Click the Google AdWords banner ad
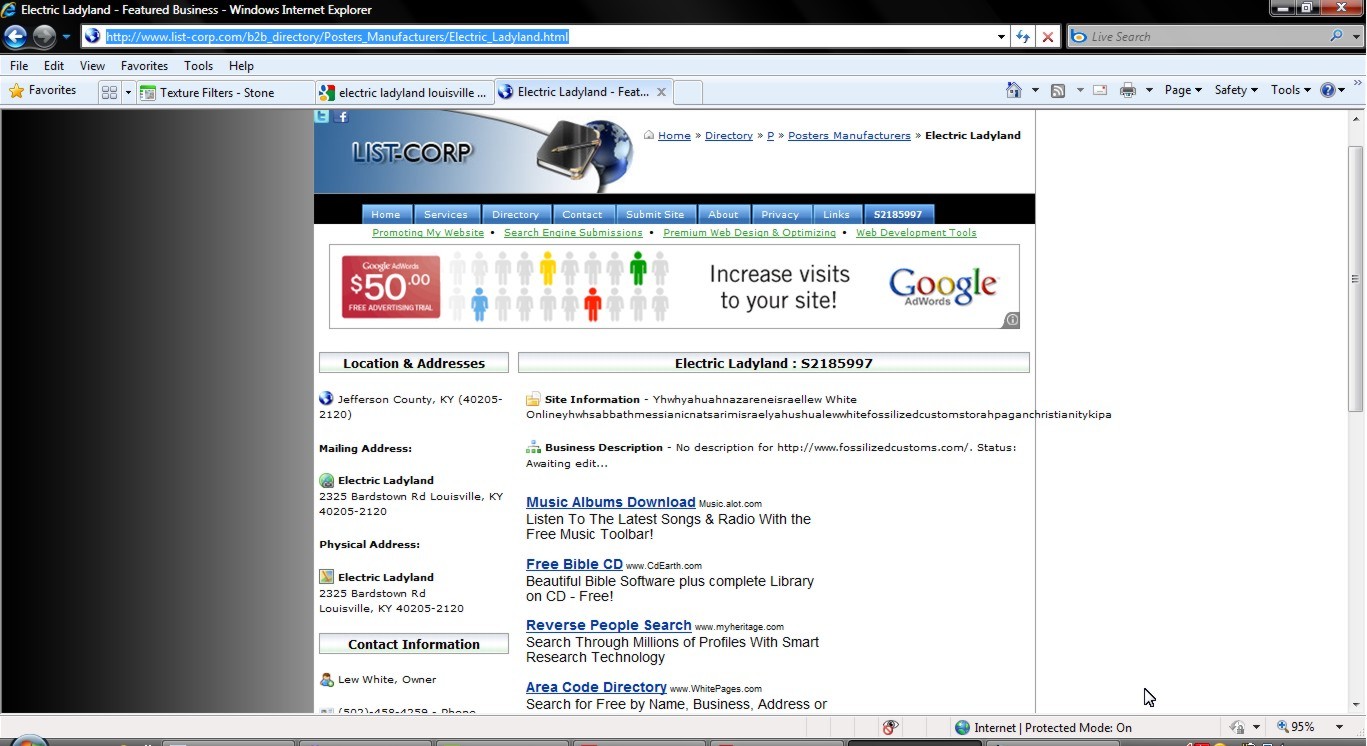The width and height of the screenshot is (1367, 746). coord(674,287)
